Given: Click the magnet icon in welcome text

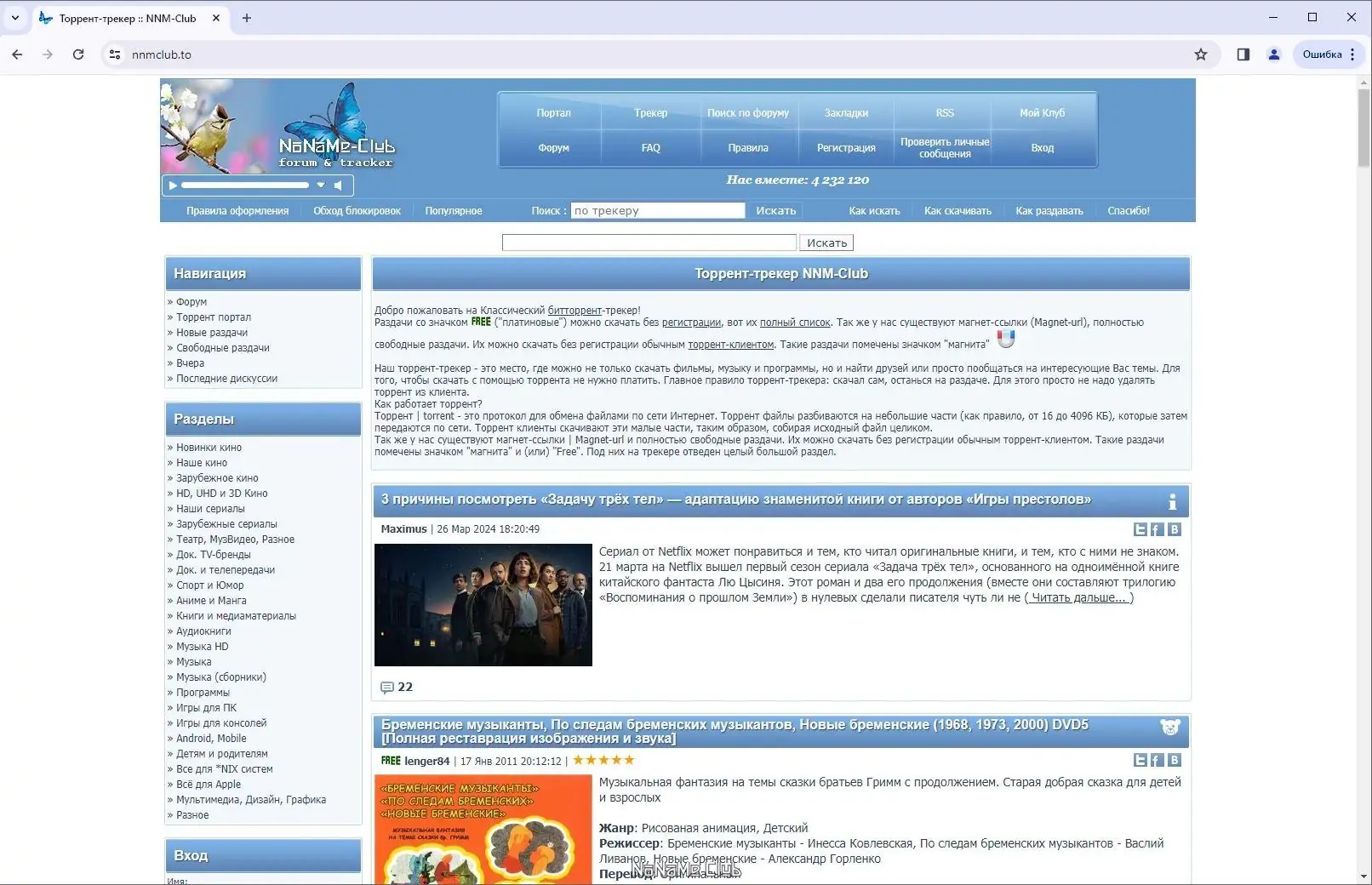Looking at the screenshot, I should pos(1006,339).
